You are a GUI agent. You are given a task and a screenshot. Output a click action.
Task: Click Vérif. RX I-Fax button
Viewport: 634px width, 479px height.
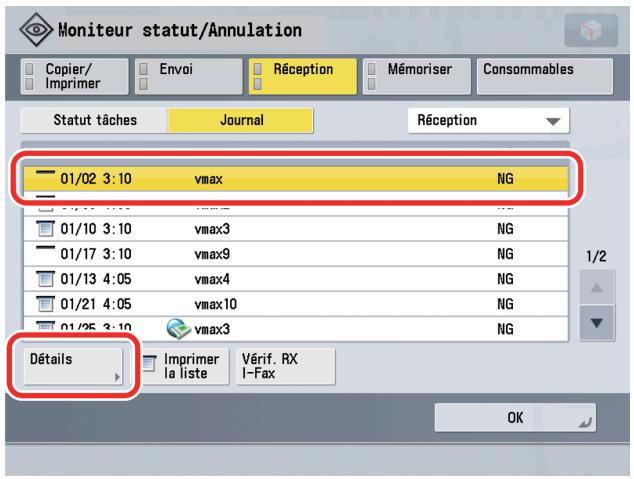click(285, 366)
